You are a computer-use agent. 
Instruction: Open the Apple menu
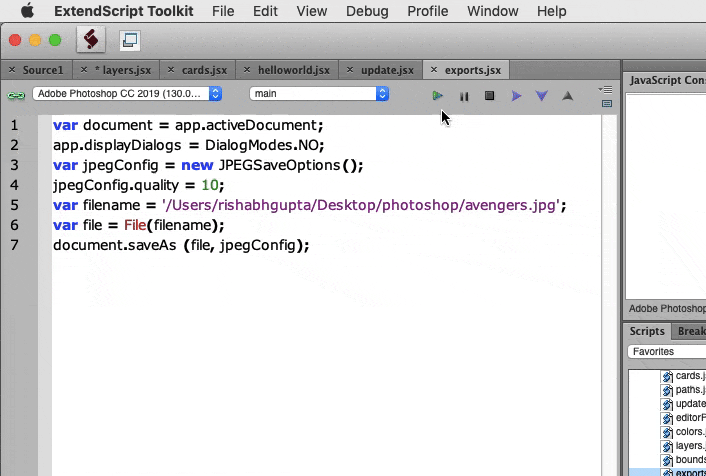click(x=27, y=11)
